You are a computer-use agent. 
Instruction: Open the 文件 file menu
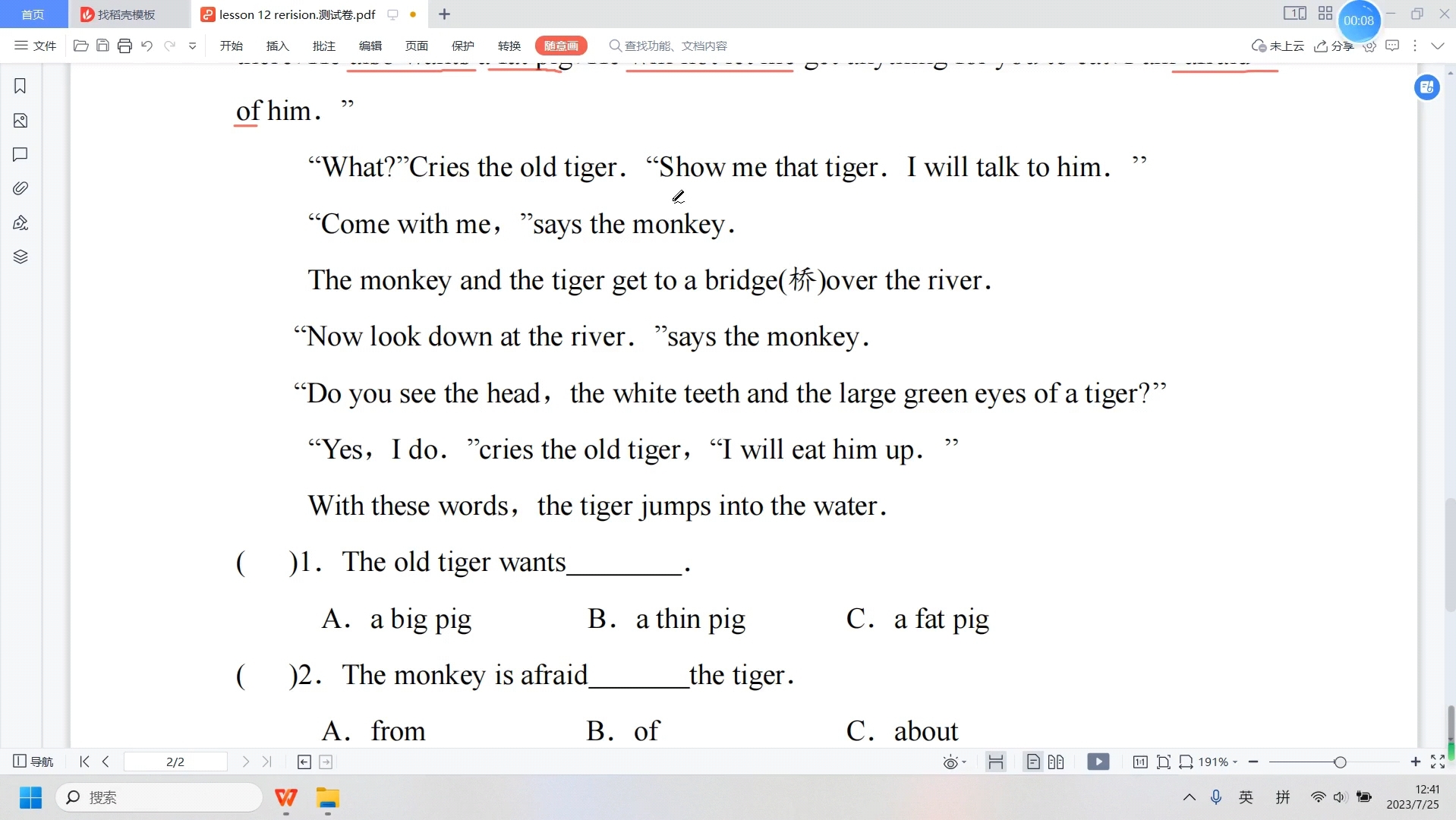pyautogui.click(x=36, y=46)
